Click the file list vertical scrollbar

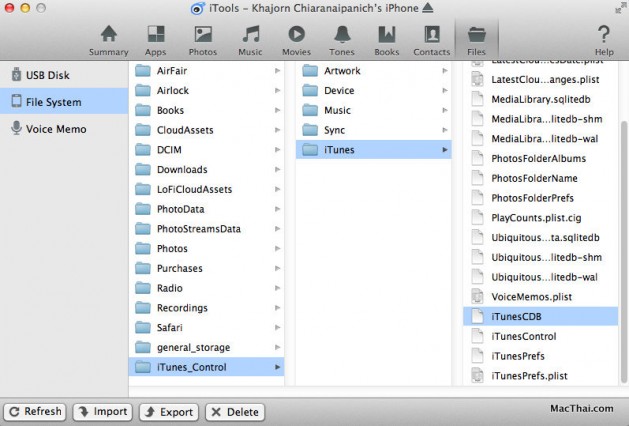click(623, 251)
